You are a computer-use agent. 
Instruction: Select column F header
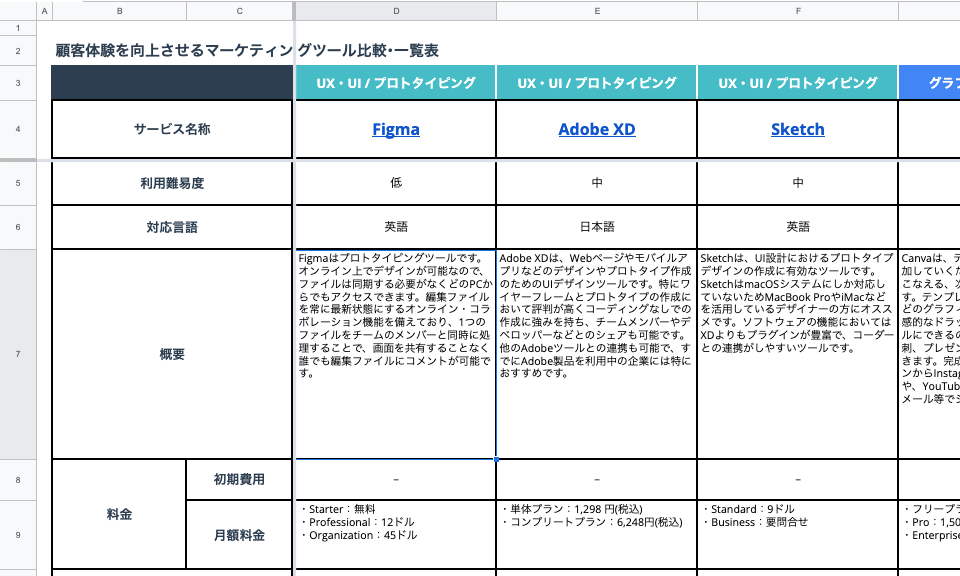pyautogui.click(x=798, y=11)
